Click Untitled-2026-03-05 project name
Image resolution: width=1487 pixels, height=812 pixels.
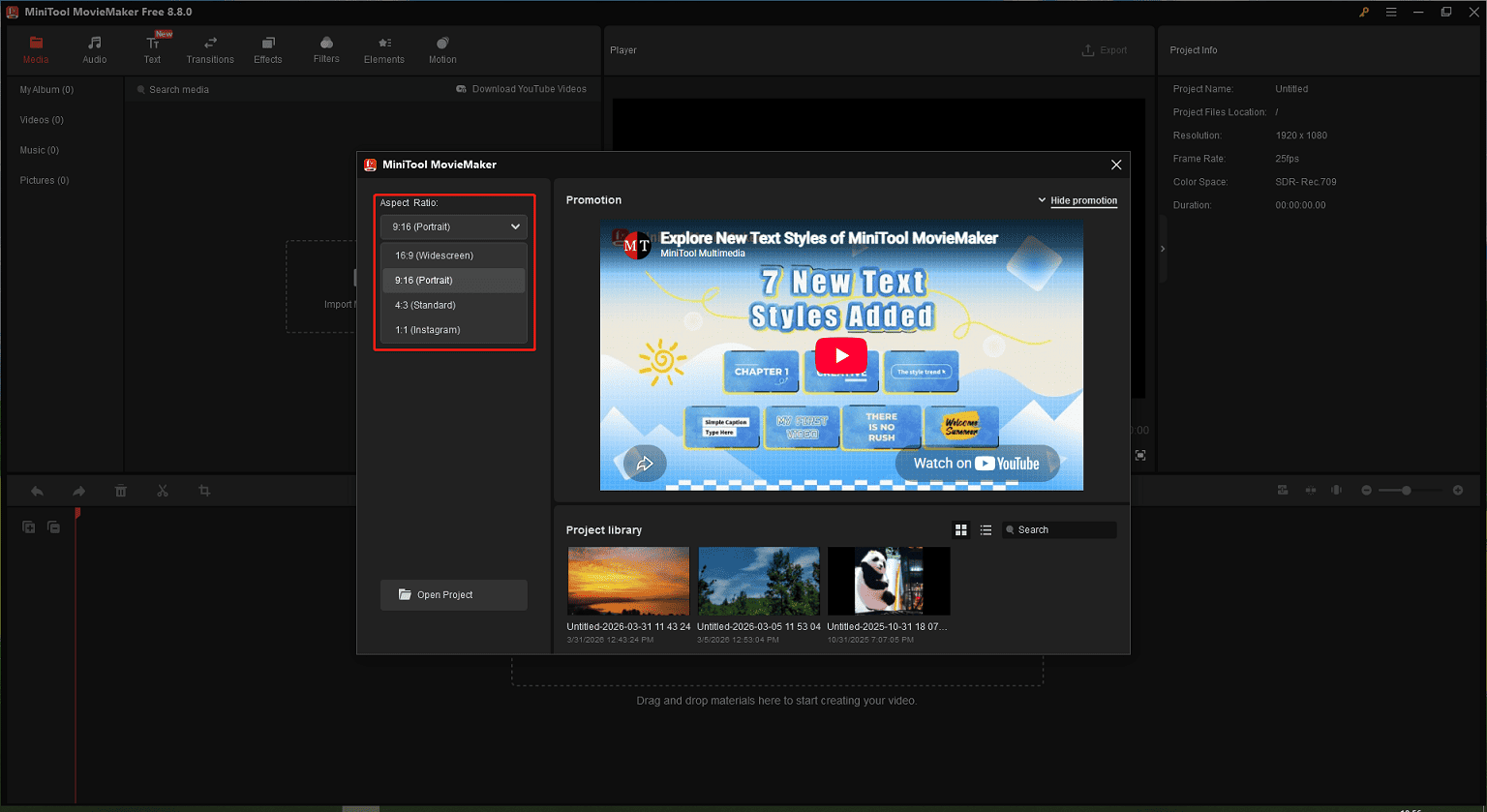pyautogui.click(x=759, y=627)
